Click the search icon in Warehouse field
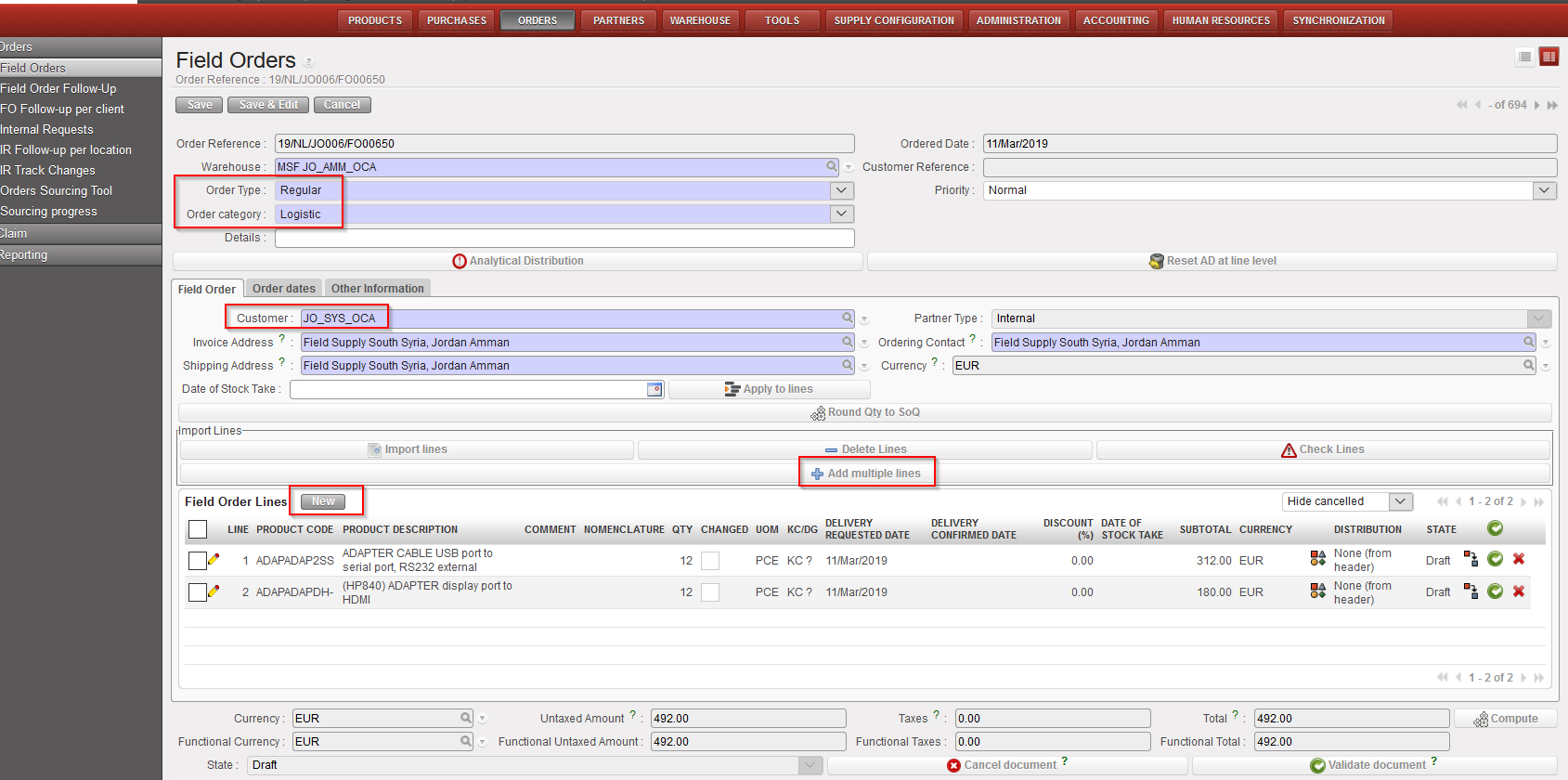The width and height of the screenshot is (1568, 780). (x=832, y=166)
